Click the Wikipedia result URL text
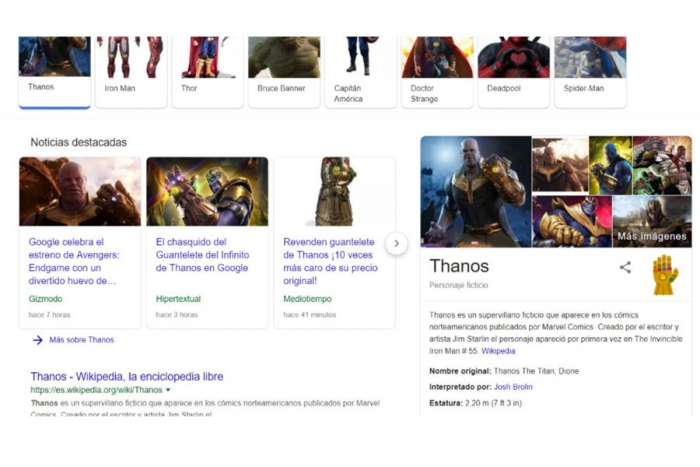 [x=96, y=390]
